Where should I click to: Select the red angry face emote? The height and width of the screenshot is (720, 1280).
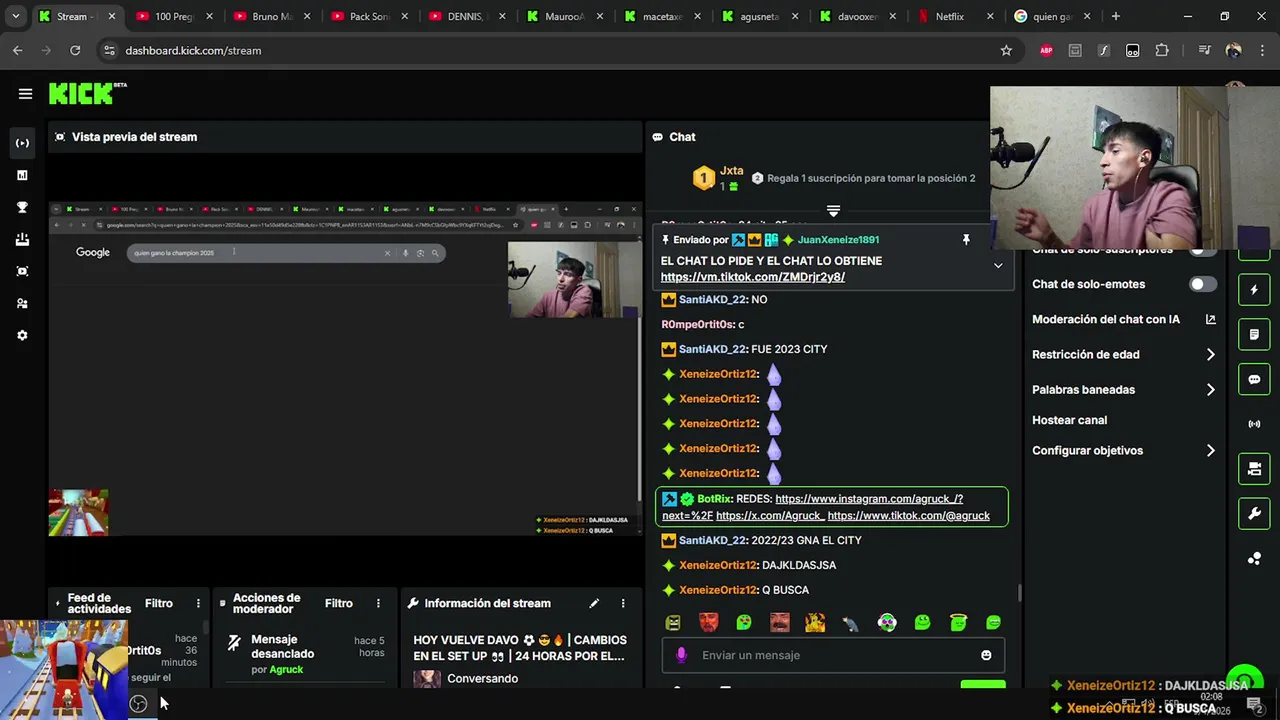[x=708, y=623]
